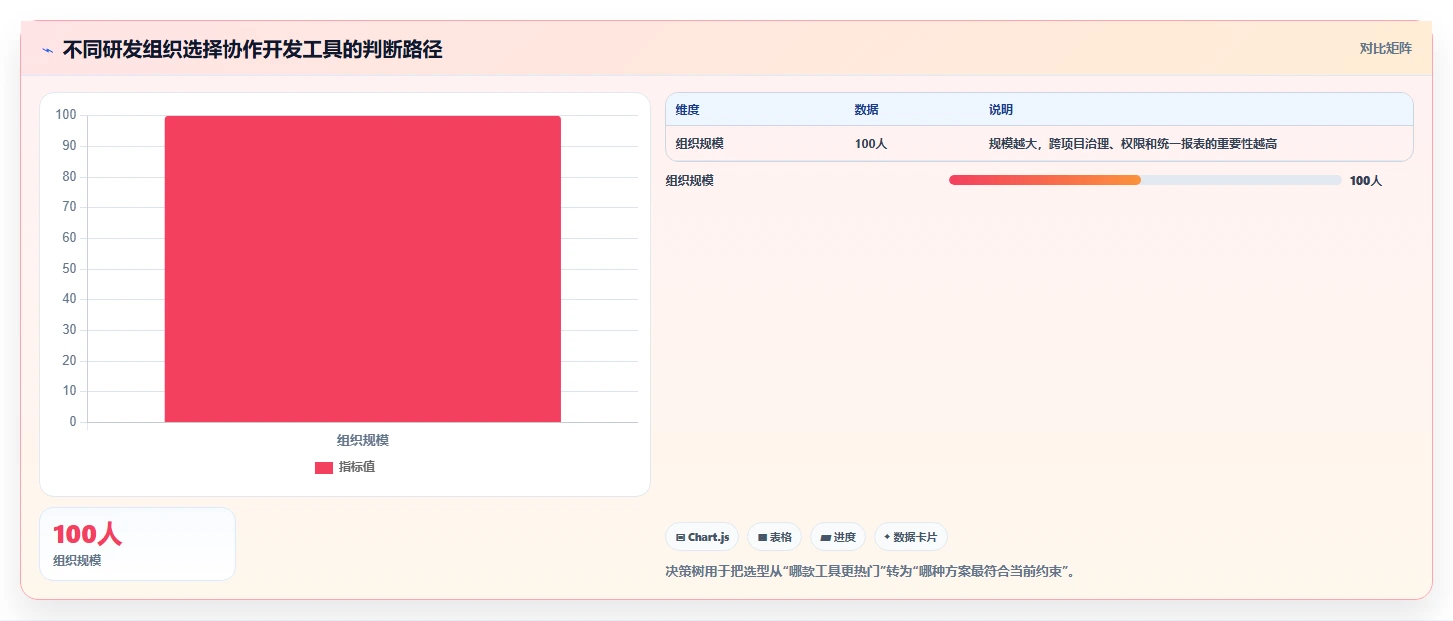The width and height of the screenshot is (1453, 621).
Task: Select the 维度 column header
Action: pyautogui.click(x=688, y=110)
